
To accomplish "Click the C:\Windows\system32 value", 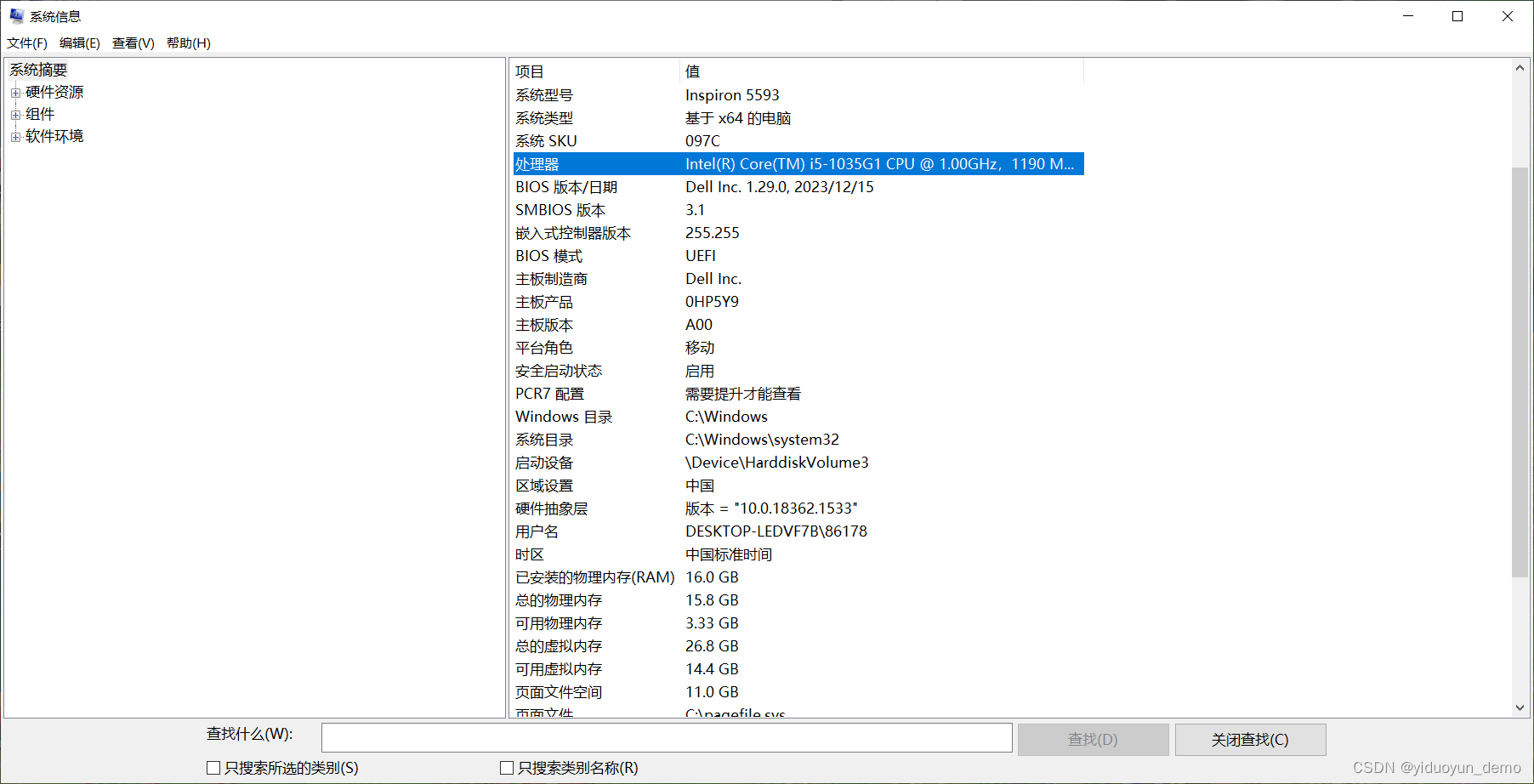I will pyautogui.click(x=762, y=440).
